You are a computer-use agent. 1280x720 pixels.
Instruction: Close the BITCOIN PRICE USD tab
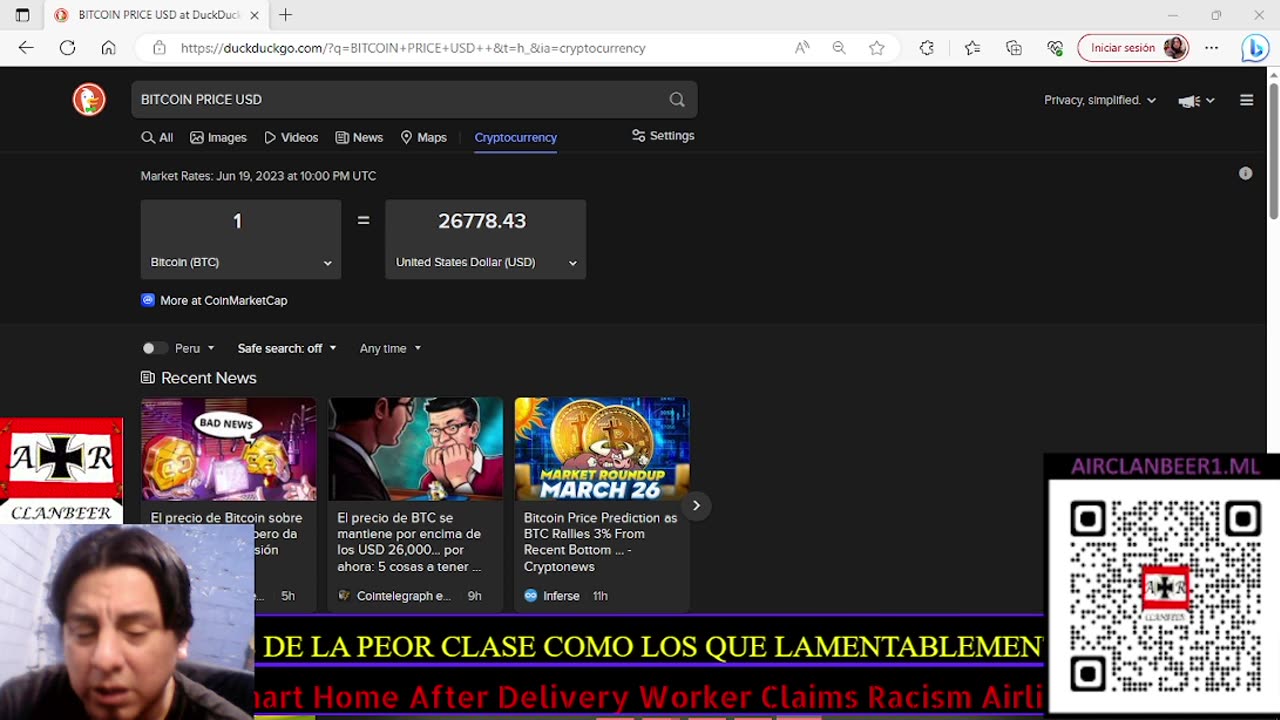click(254, 15)
